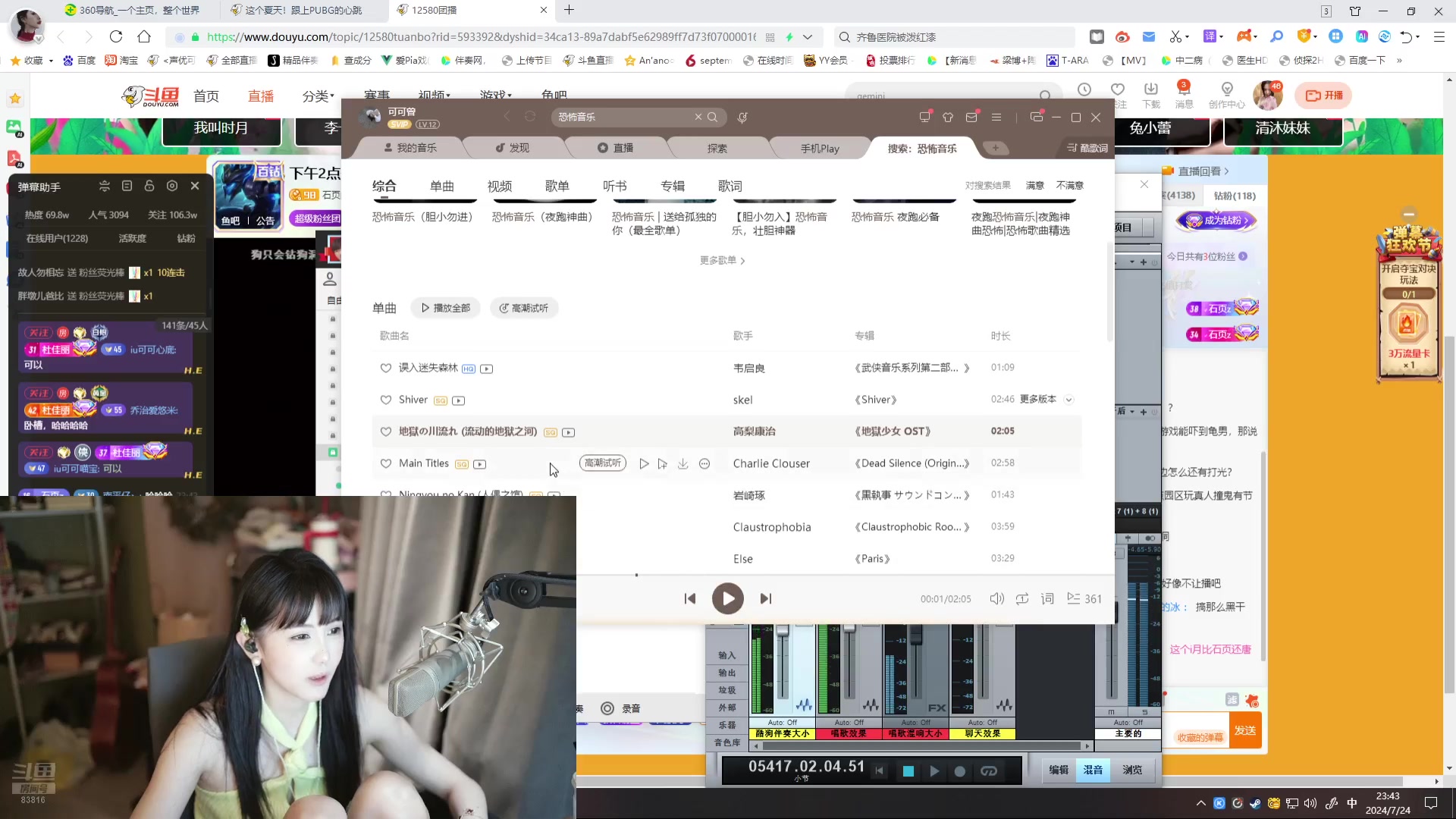Viewport: 1456px width, 819px height.
Task: Like the song 误入迷失森林
Action: [386, 368]
